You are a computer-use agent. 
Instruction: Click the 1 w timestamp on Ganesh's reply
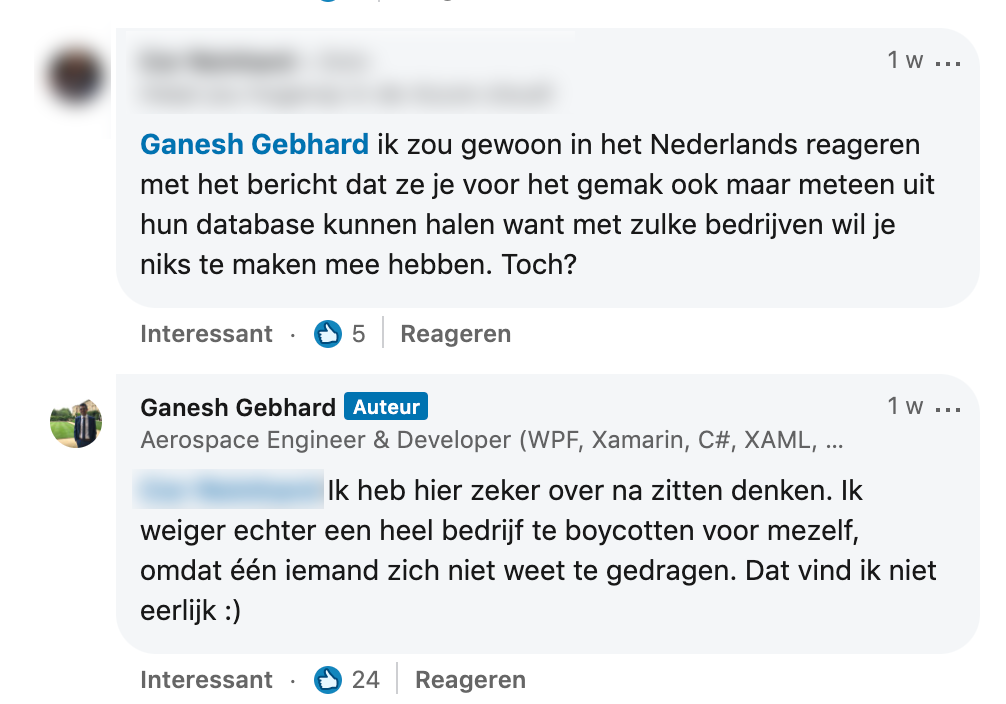[905, 406]
